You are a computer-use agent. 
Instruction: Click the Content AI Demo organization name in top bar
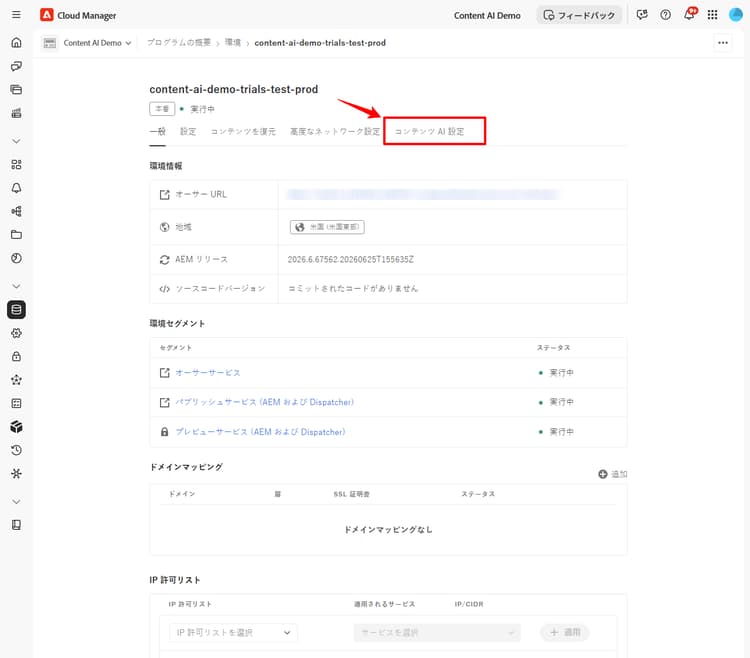click(487, 15)
